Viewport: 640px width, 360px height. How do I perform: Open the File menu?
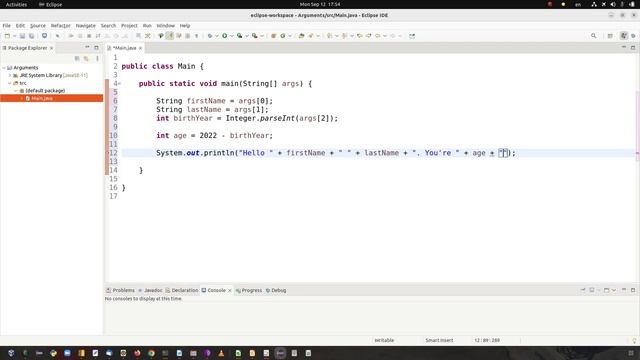[7, 26]
